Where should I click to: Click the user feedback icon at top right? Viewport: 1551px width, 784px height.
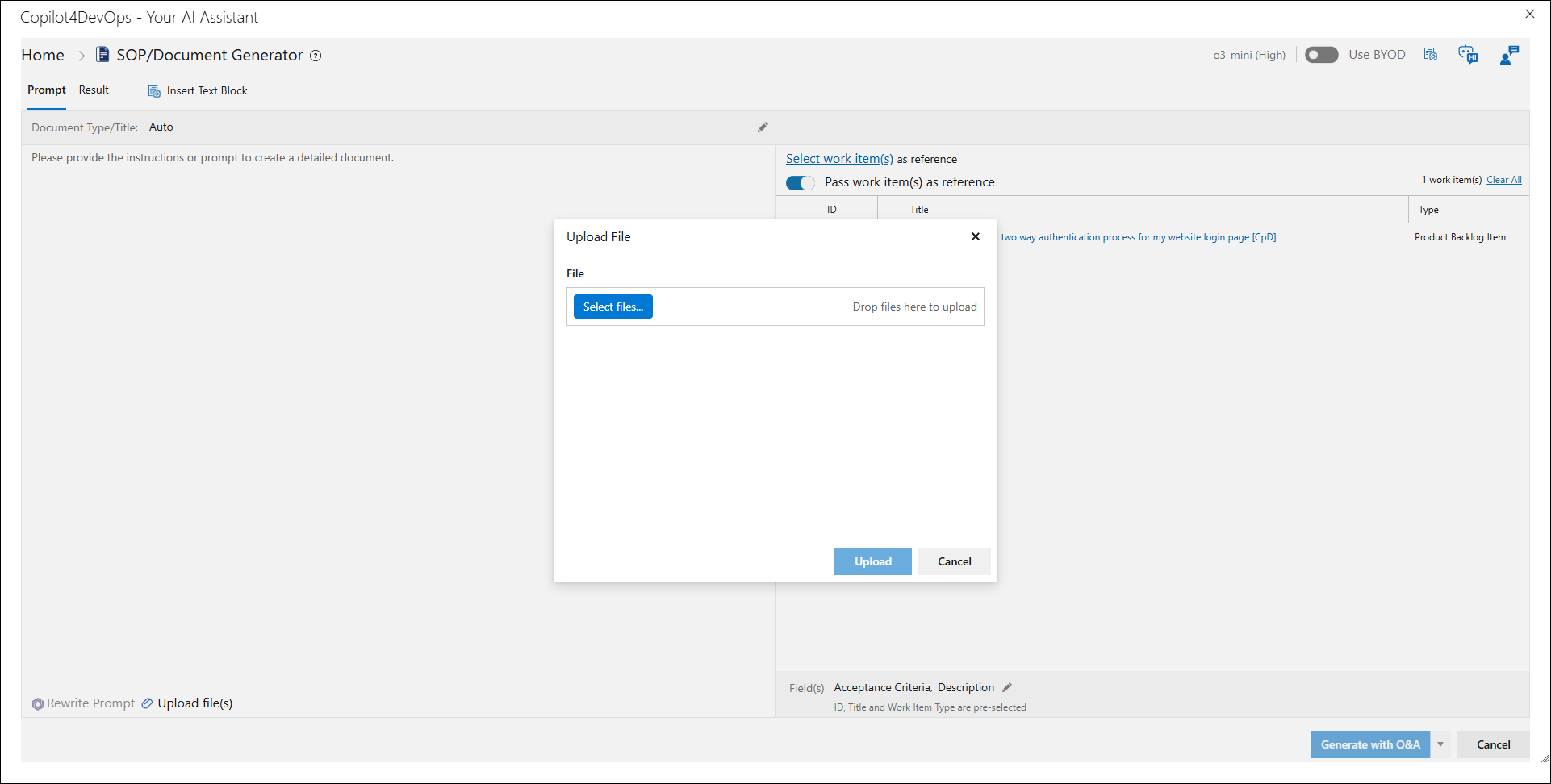[x=1508, y=55]
